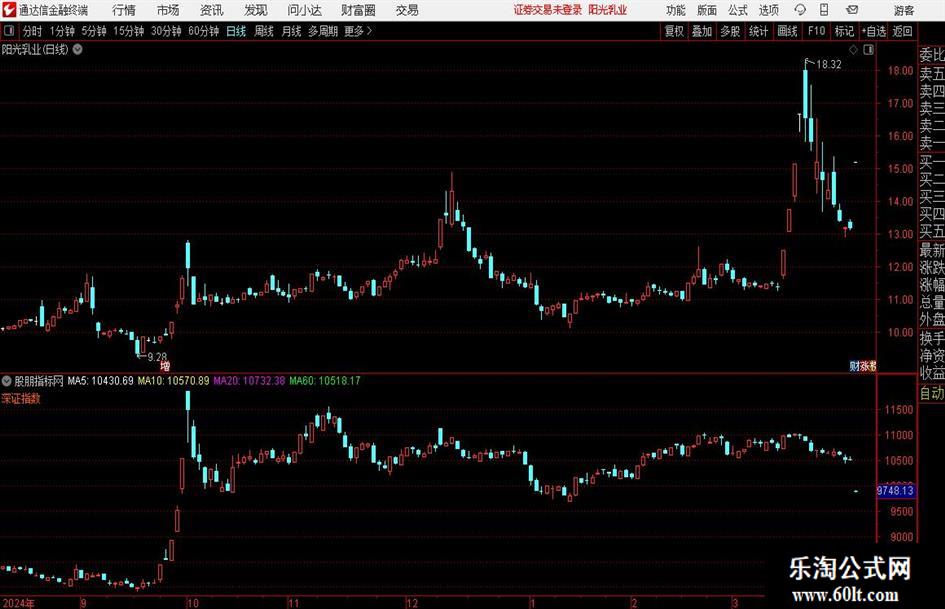Open the 选项 menu

pyautogui.click(x=768, y=10)
